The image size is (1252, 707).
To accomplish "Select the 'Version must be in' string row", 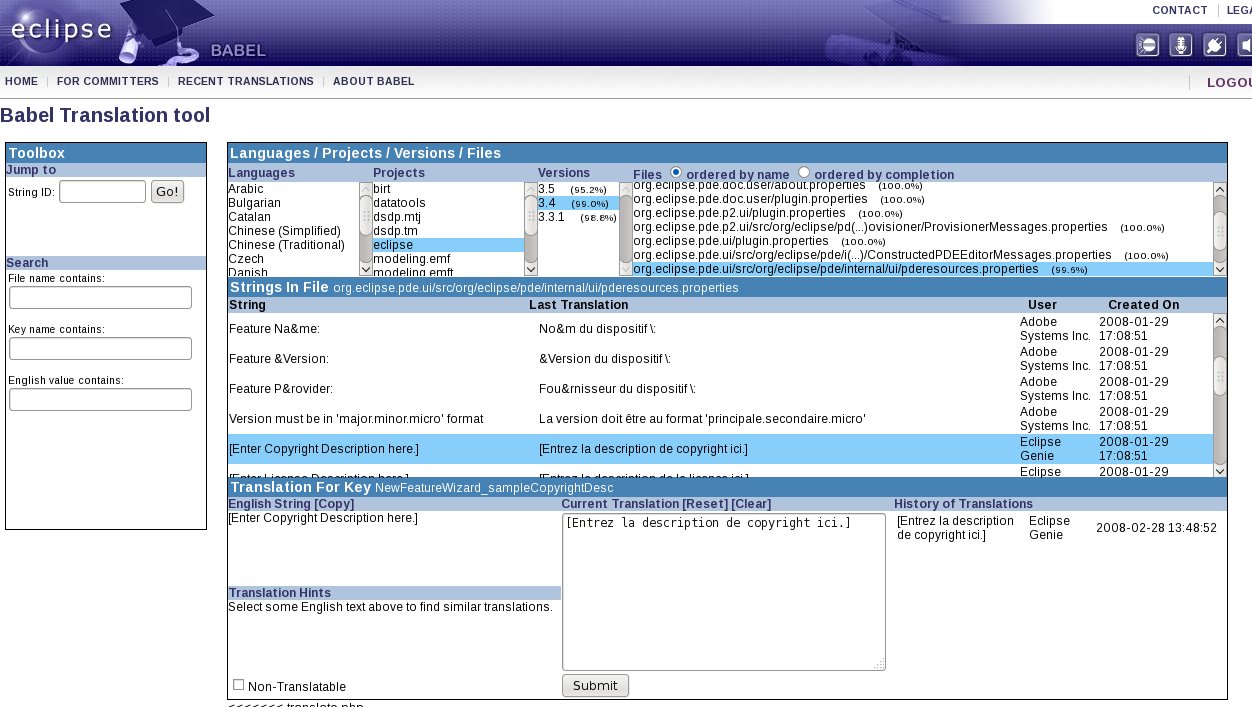I will (720, 419).
